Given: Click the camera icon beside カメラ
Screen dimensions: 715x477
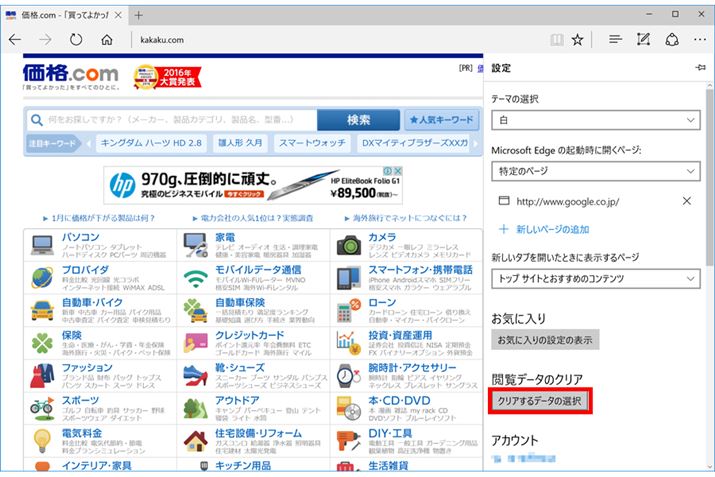Looking at the screenshot, I should [349, 245].
